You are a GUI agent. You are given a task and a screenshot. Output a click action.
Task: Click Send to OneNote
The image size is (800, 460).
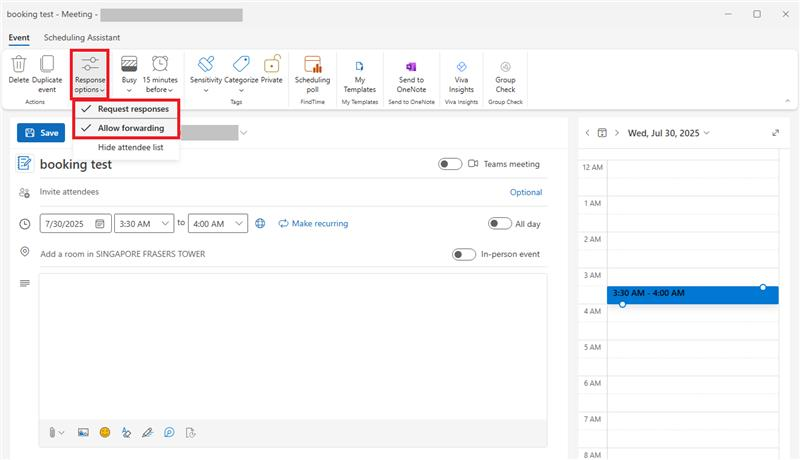[x=411, y=76]
